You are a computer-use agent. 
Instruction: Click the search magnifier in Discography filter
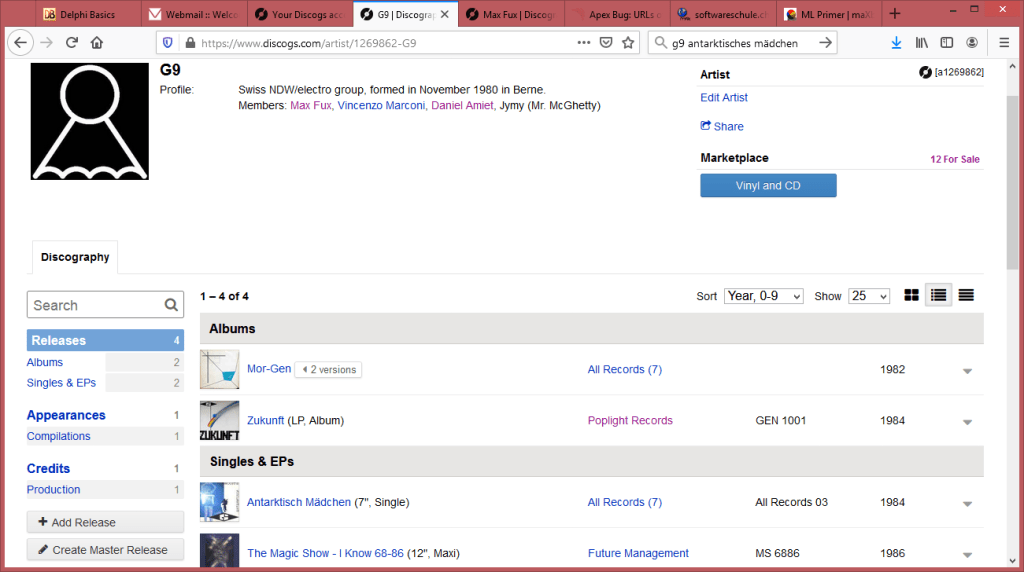(x=171, y=305)
